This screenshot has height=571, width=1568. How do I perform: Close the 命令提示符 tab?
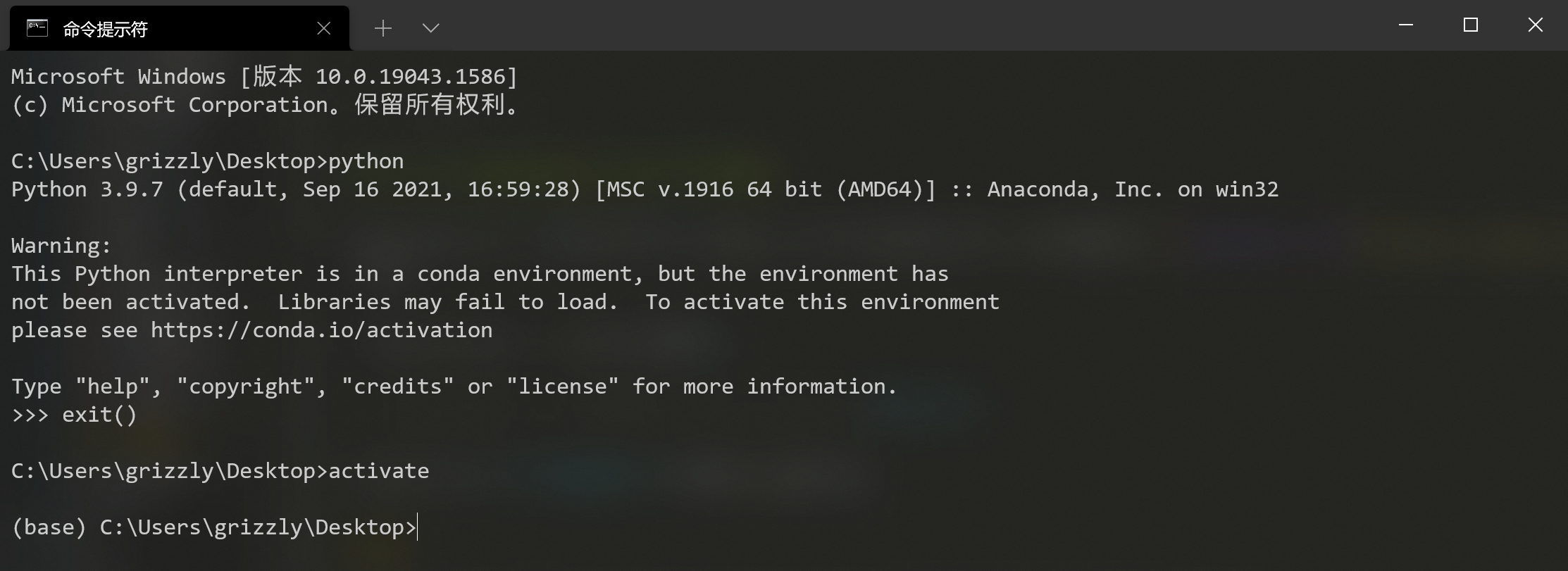point(324,28)
